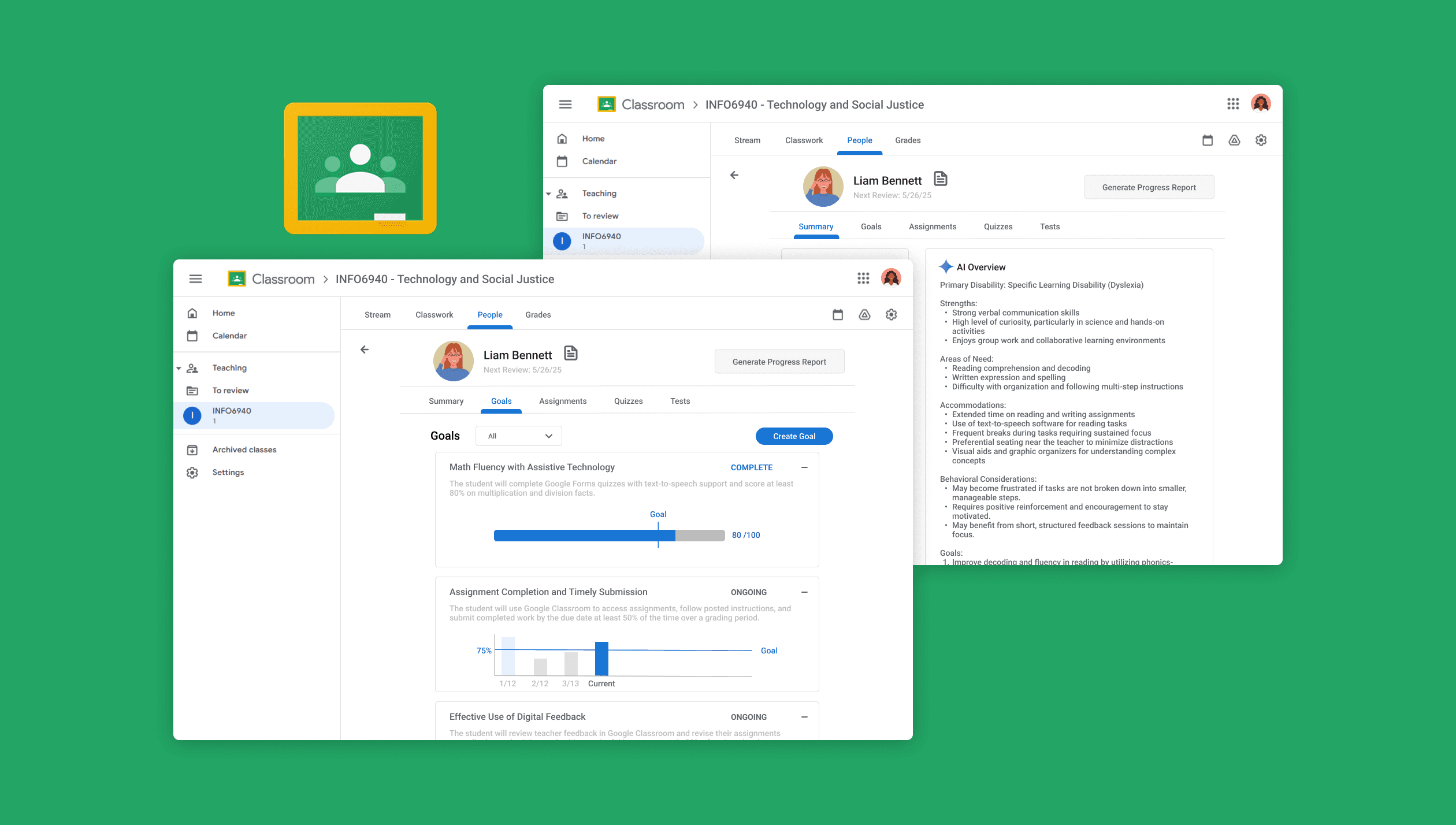1456x825 pixels.
Task: Open the Grades tab in the front window
Action: 537,315
